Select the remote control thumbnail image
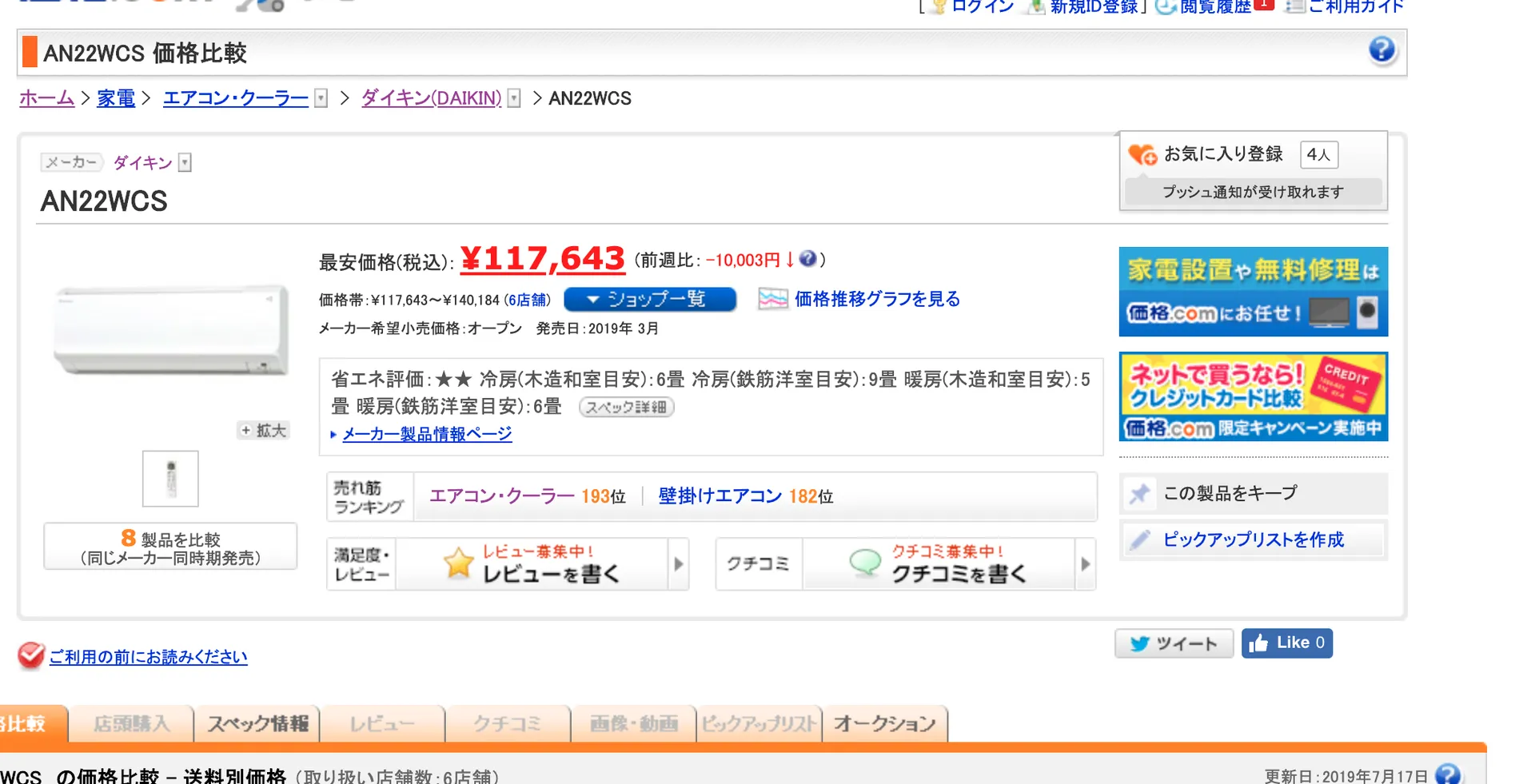The height and width of the screenshot is (784, 1535). coord(170,479)
